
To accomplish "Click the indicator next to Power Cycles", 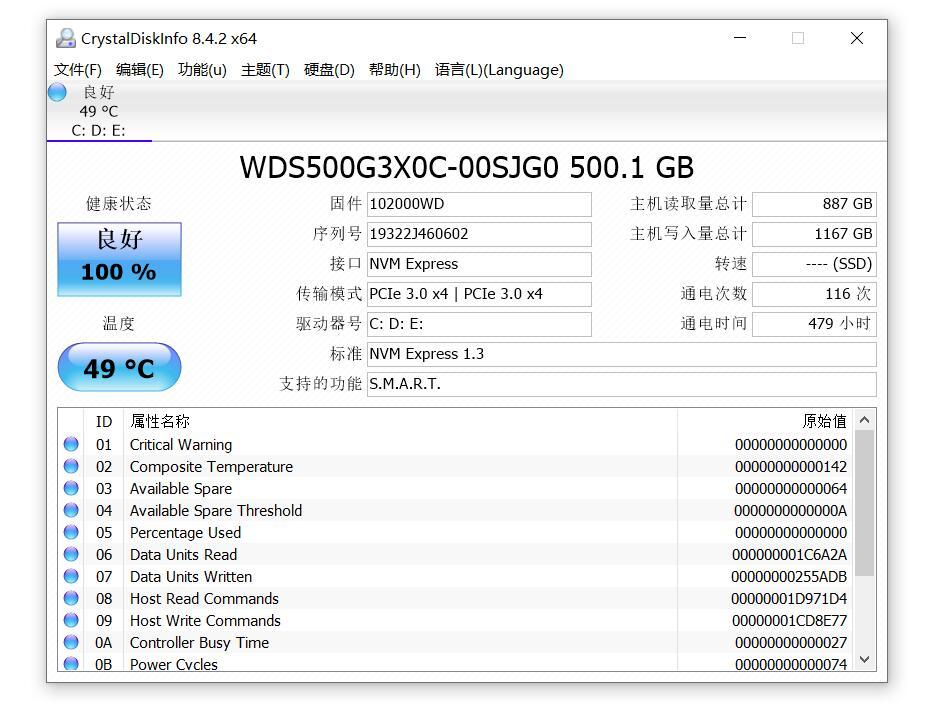I will (x=69, y=663).
